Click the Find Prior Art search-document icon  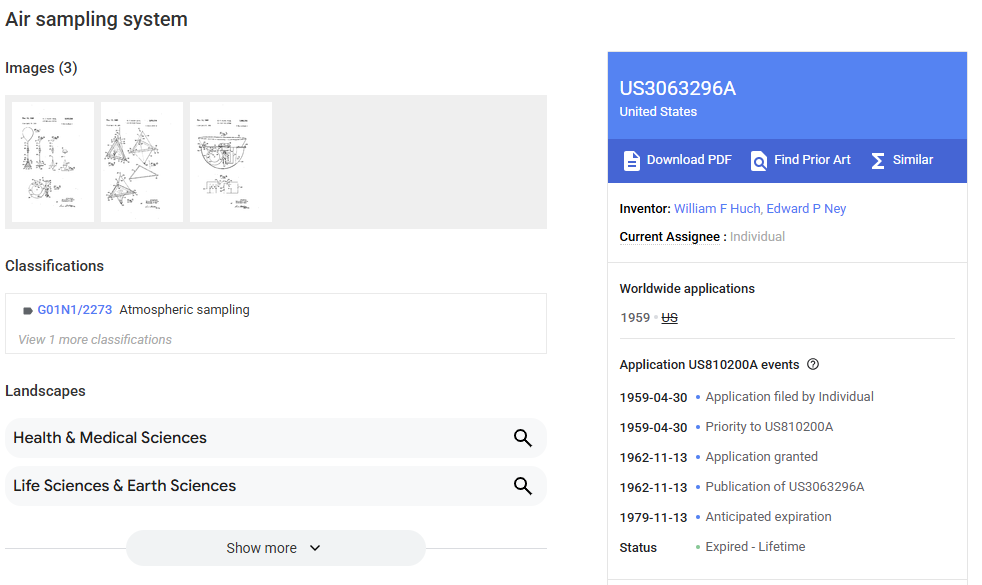pyautogui.click(x=758, y=161)
